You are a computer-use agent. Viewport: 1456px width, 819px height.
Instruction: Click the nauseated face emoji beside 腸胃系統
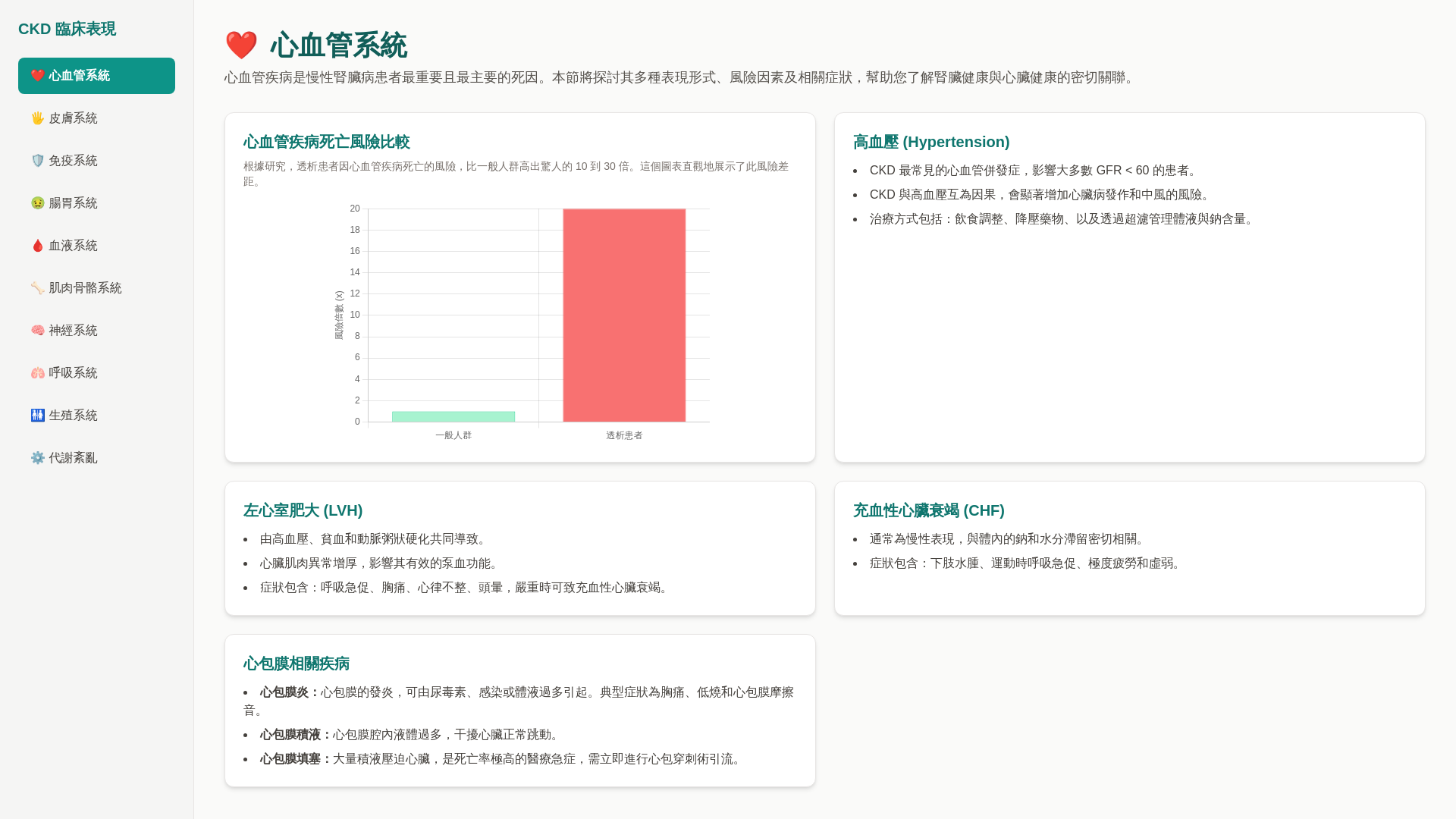pyautogui.click(x=37, y=203)
